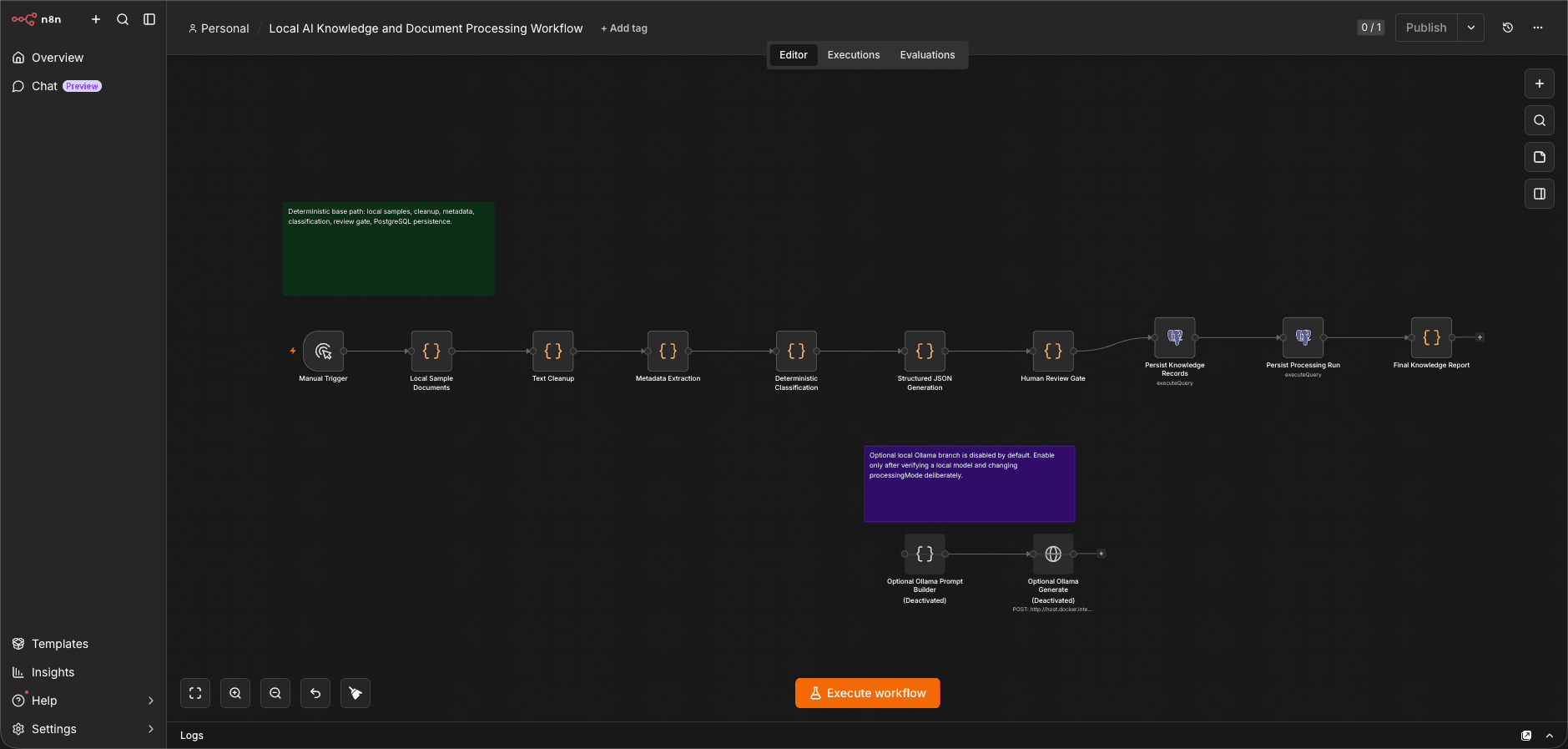Select Optional Ollama Prompt Builder node
1568x749 pixels.
(925, 554)
